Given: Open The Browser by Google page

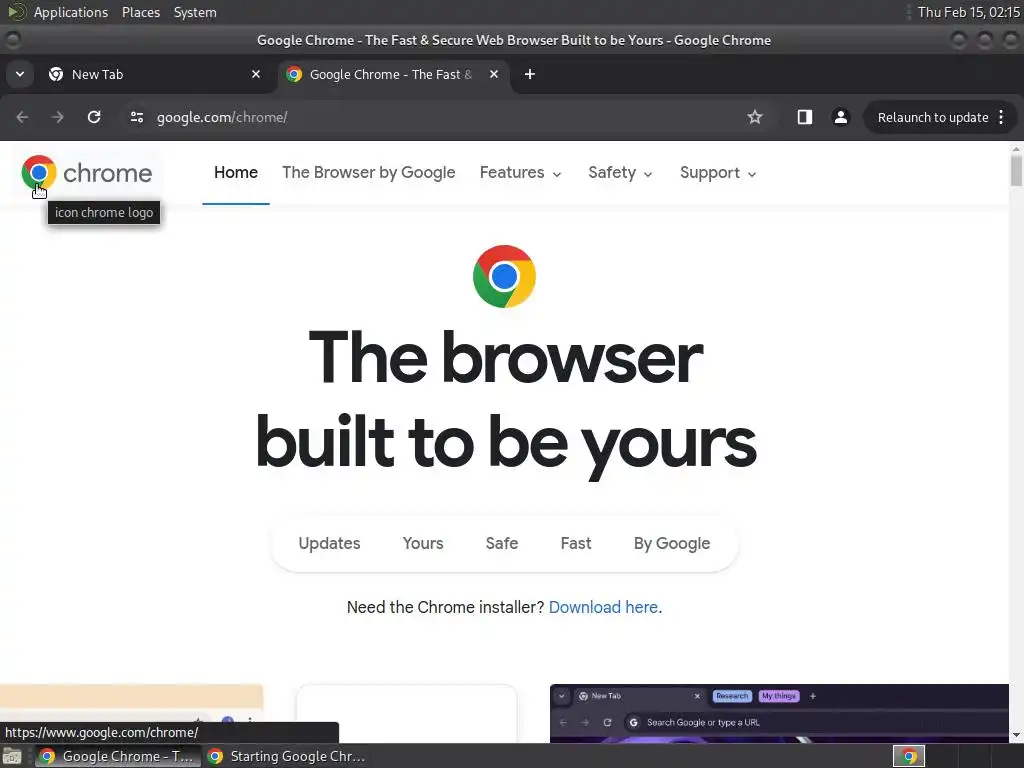Looking at the screenshot, I should (368, 172).
